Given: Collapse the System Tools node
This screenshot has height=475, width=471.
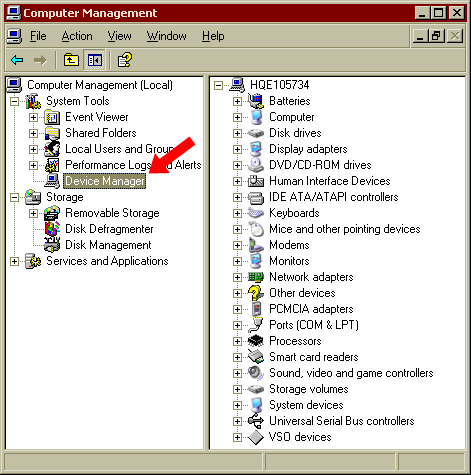Looking at the screenshot, I should (x=14, y=101).
